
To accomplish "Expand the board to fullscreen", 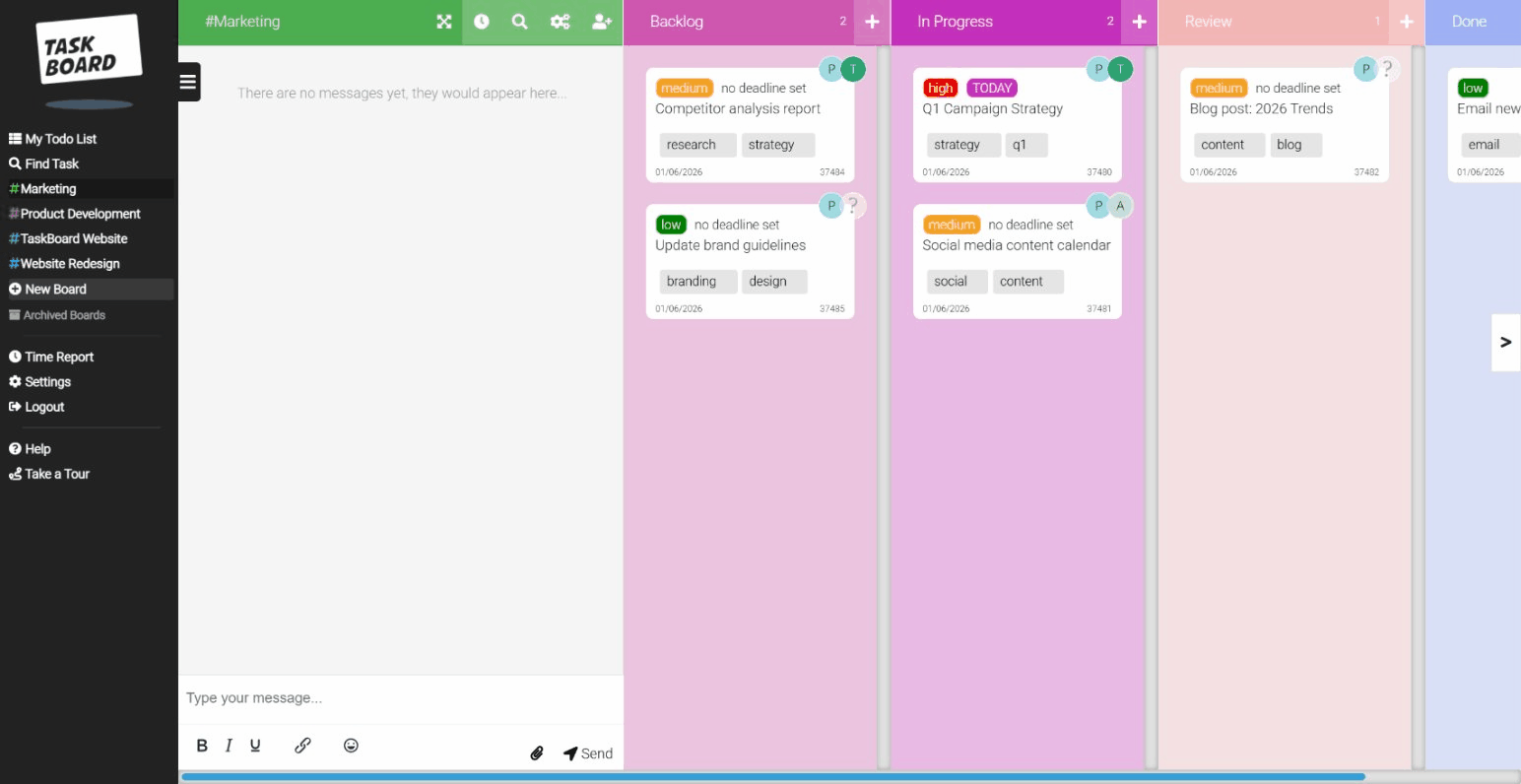I will coord(442,21).
